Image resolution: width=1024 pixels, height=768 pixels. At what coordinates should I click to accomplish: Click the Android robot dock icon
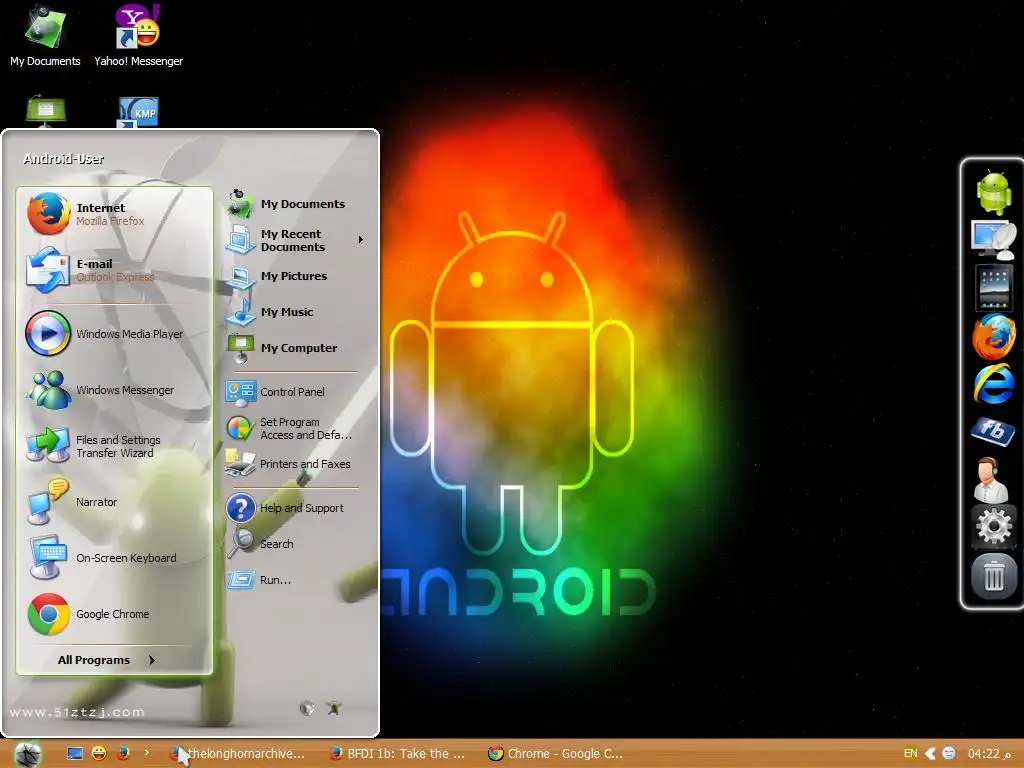click(x=993, y=192)
